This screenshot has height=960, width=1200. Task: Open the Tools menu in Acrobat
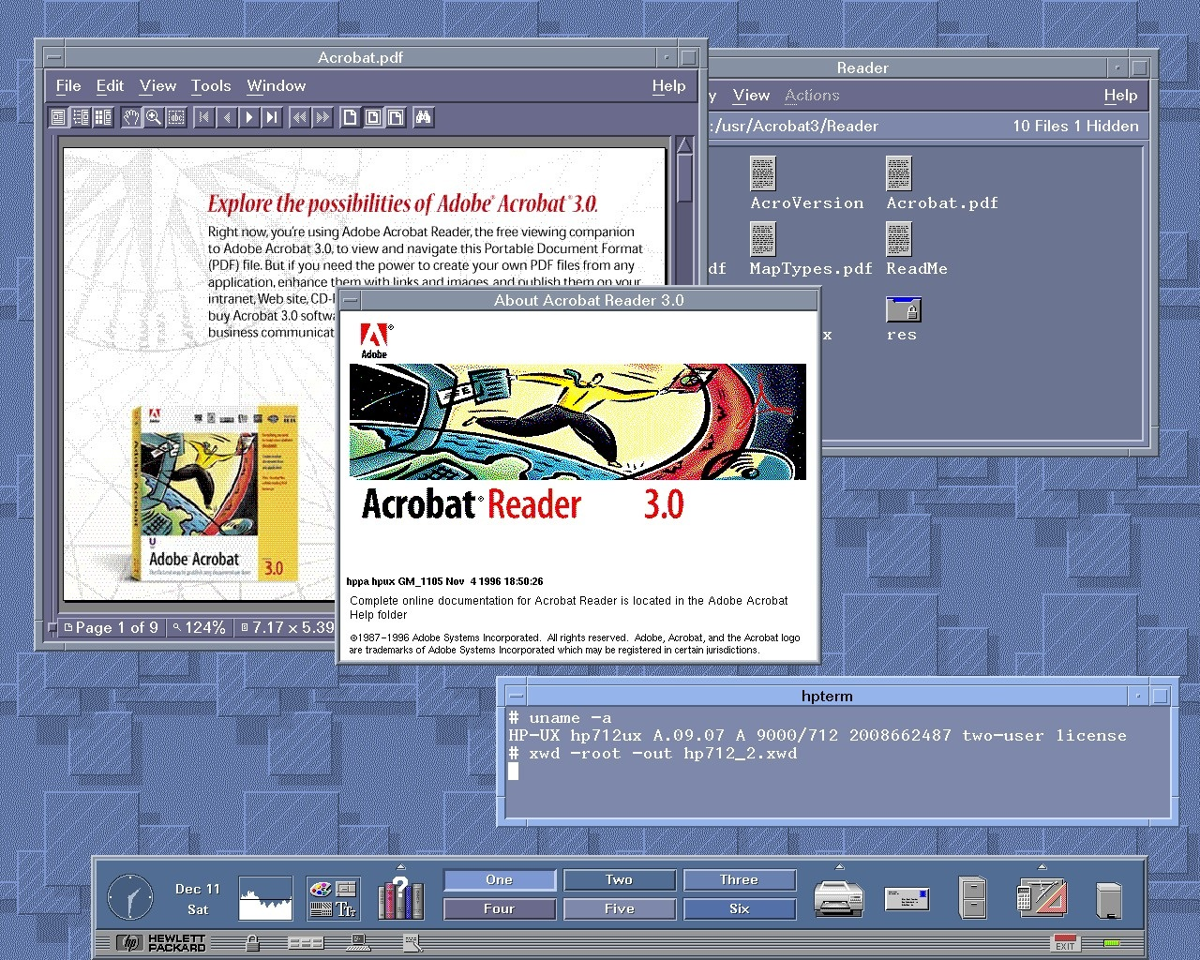coord(210,86)
